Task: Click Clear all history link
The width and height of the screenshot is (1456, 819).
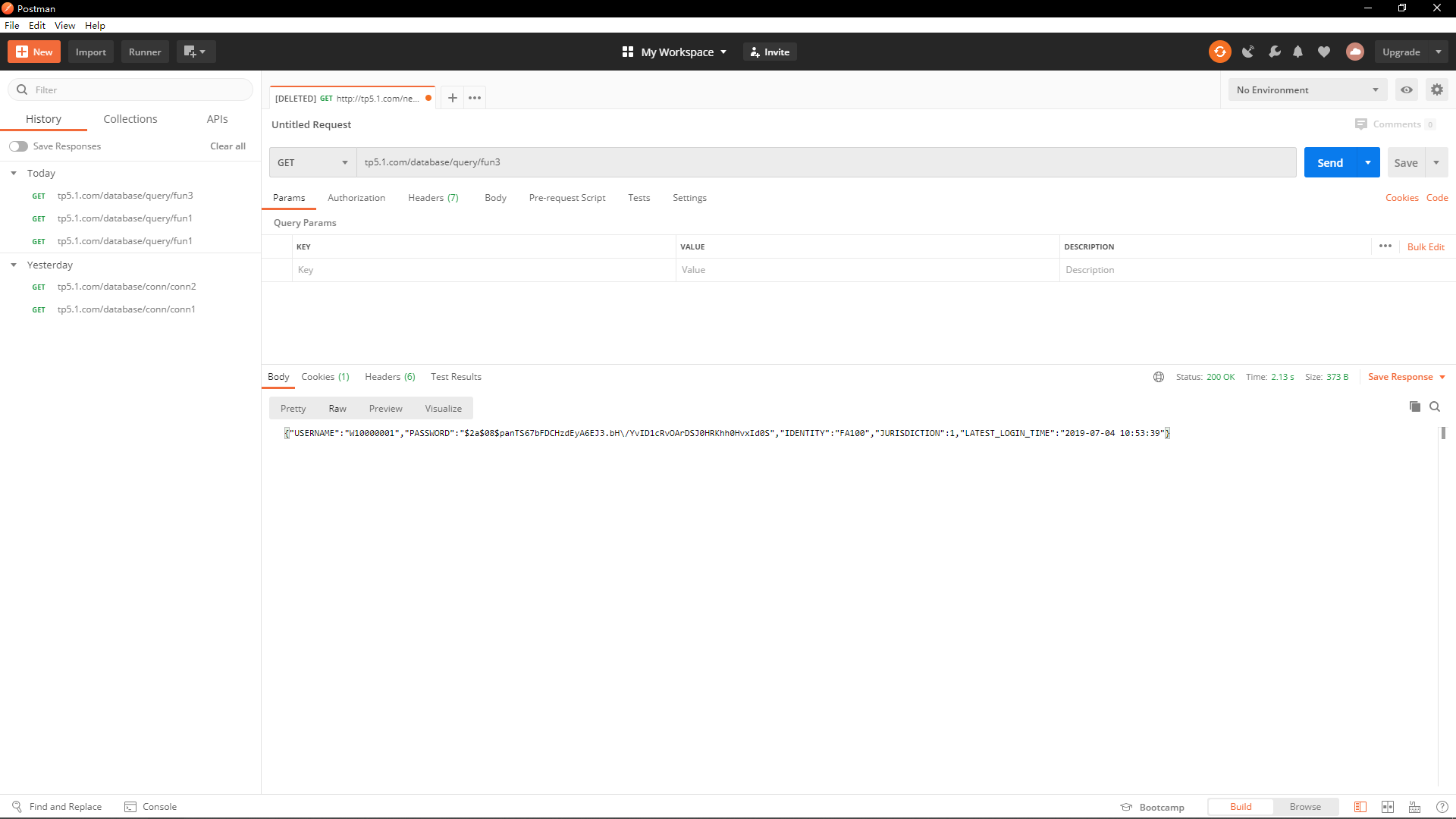Action: (227, 146)
